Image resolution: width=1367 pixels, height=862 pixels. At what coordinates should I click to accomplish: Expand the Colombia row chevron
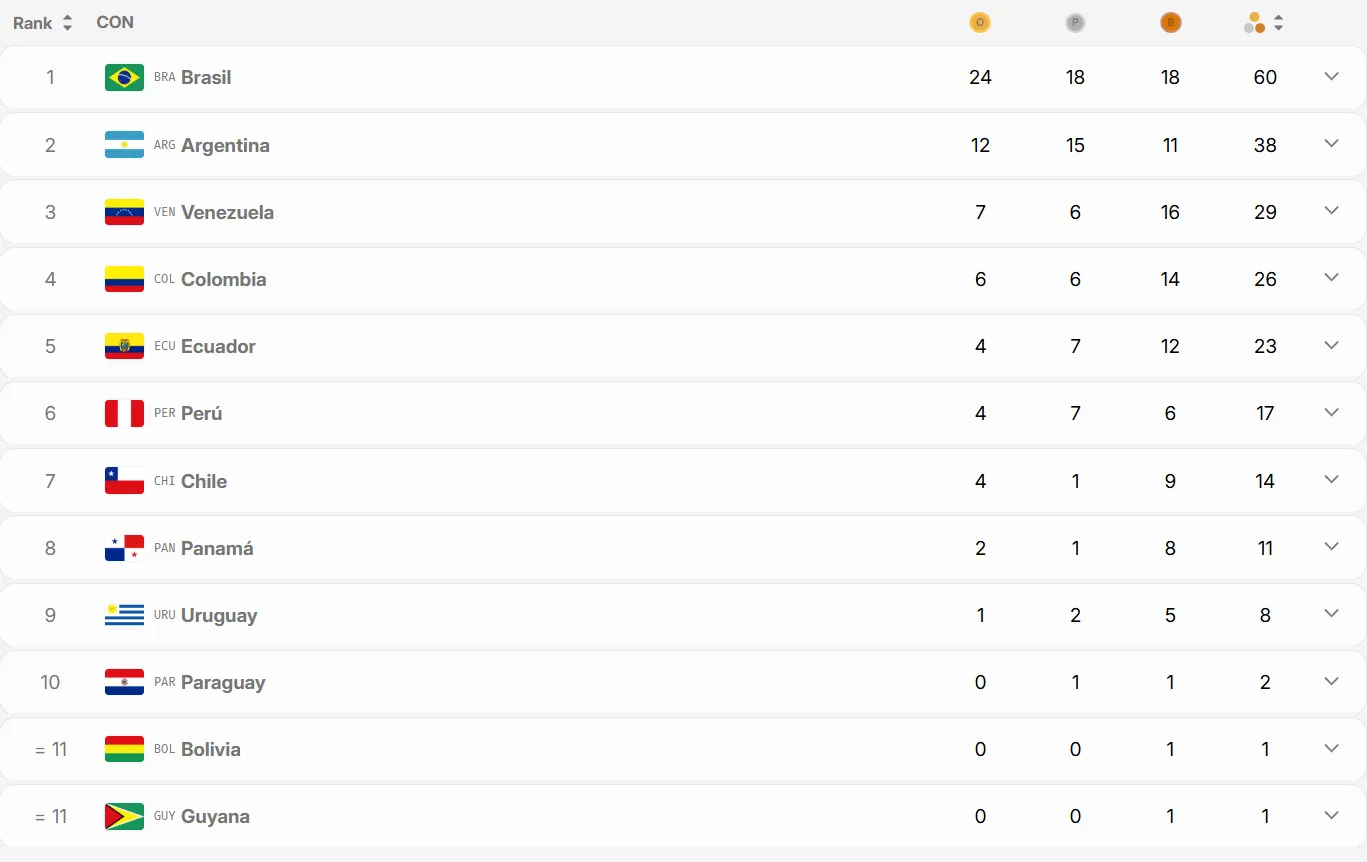click(1331, 278)
